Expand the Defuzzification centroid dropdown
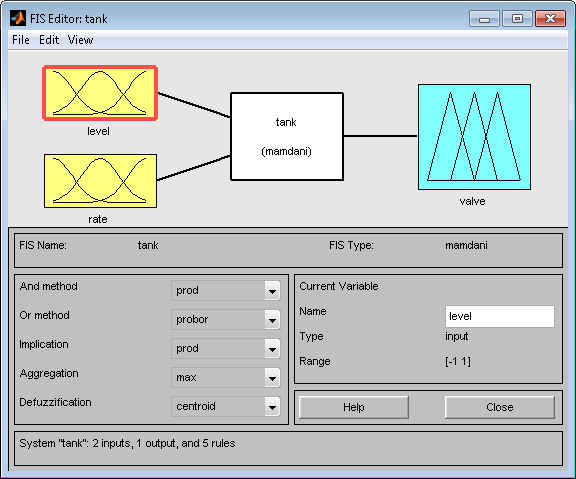Viewport: 576px width, 479px height. 226,407
